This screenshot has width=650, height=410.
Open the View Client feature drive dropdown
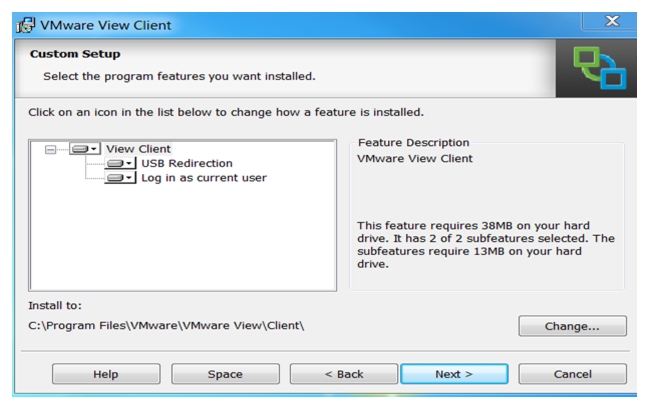85,149
